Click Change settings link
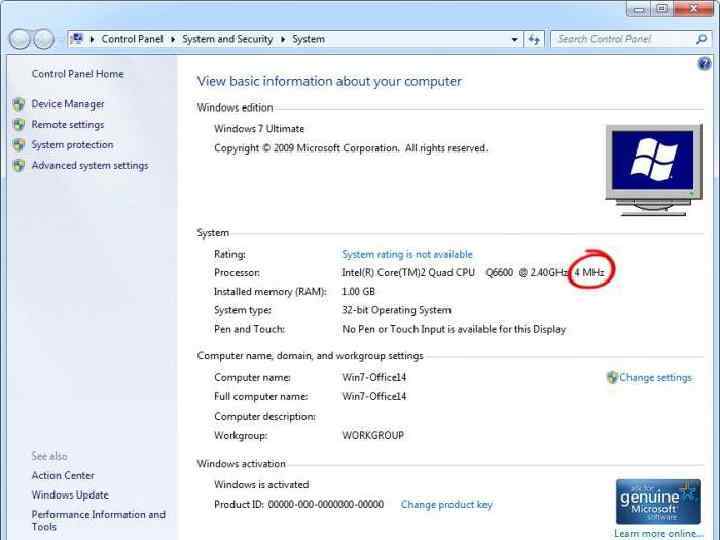Image resolution: width=720 pixels, height=540 pixels. [x=655, y=377]
